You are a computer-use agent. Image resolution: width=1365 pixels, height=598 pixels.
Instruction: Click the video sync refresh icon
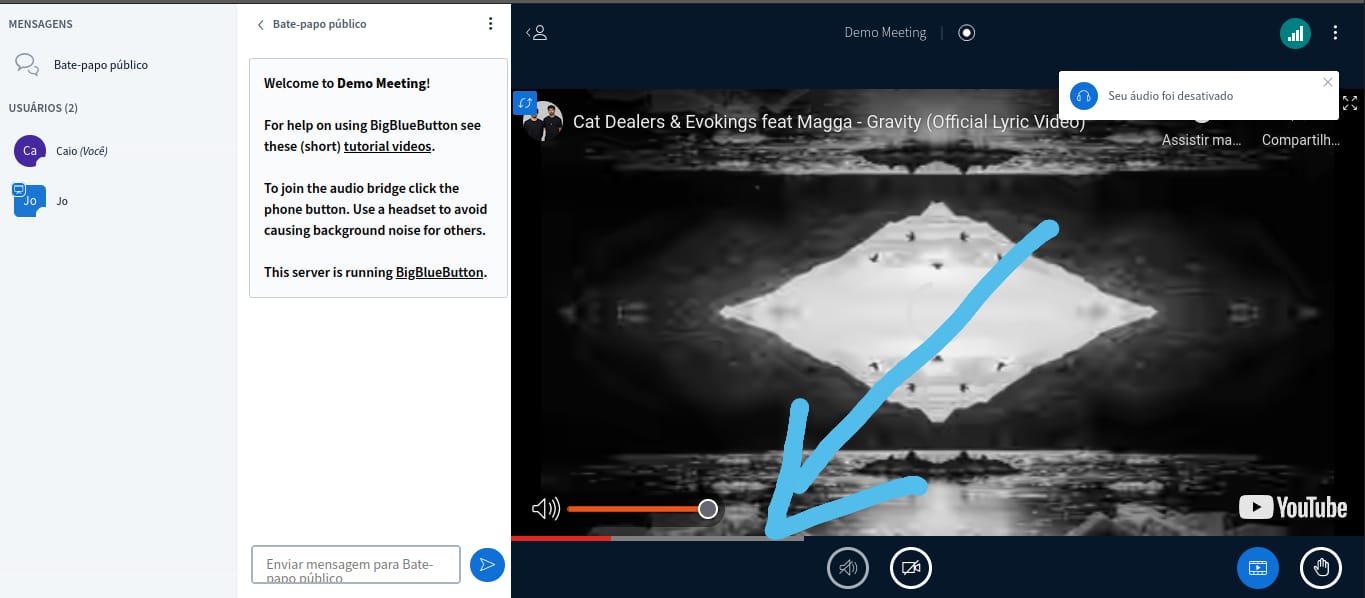525,103
